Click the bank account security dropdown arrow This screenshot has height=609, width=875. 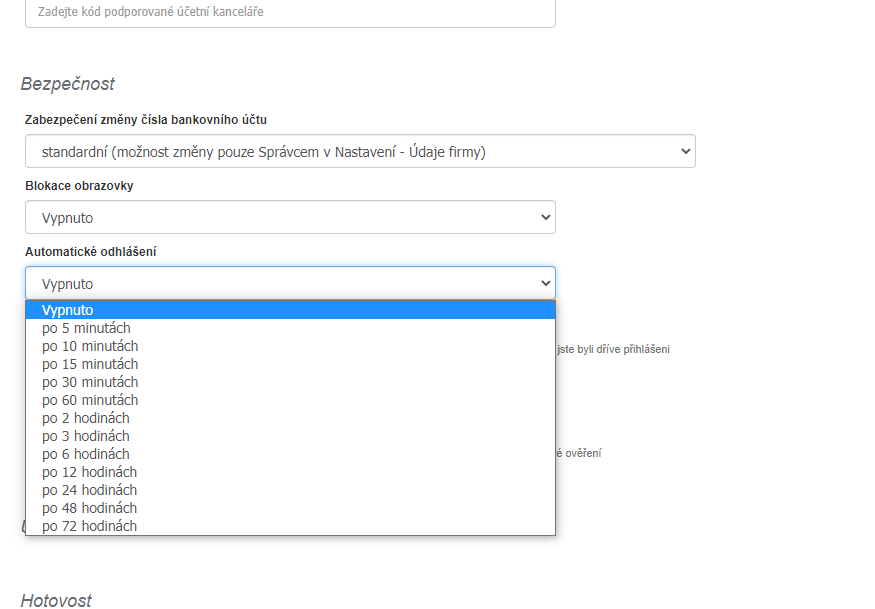(x=685, y=151)
